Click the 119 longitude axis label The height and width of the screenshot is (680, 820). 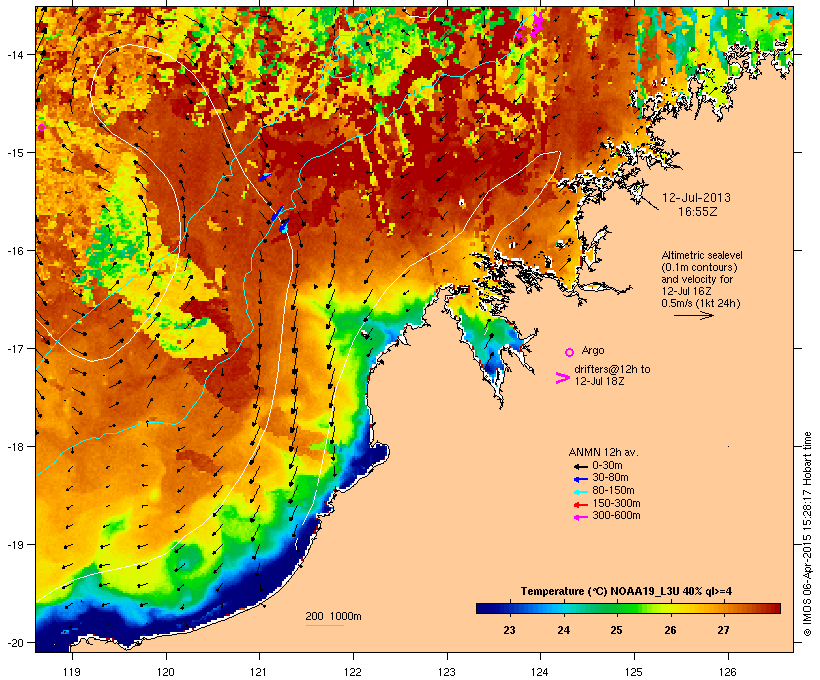pos(72,672)
